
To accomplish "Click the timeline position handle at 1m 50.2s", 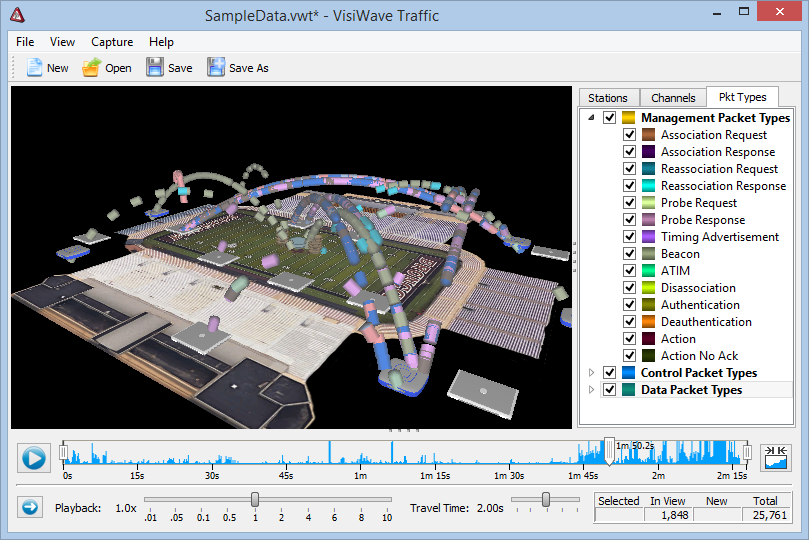I will point(609,452).
